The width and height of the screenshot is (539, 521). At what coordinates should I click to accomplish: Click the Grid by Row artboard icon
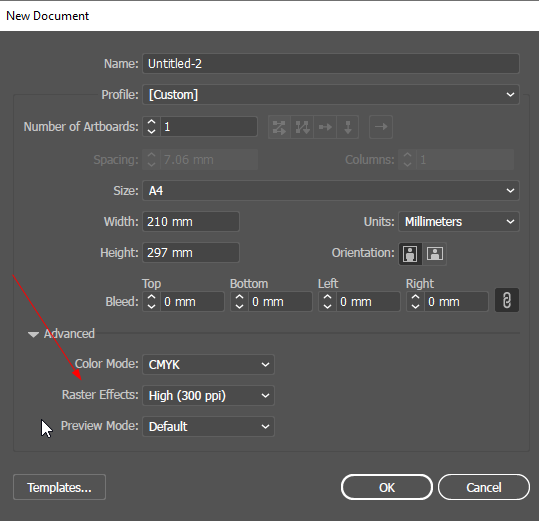279,127
